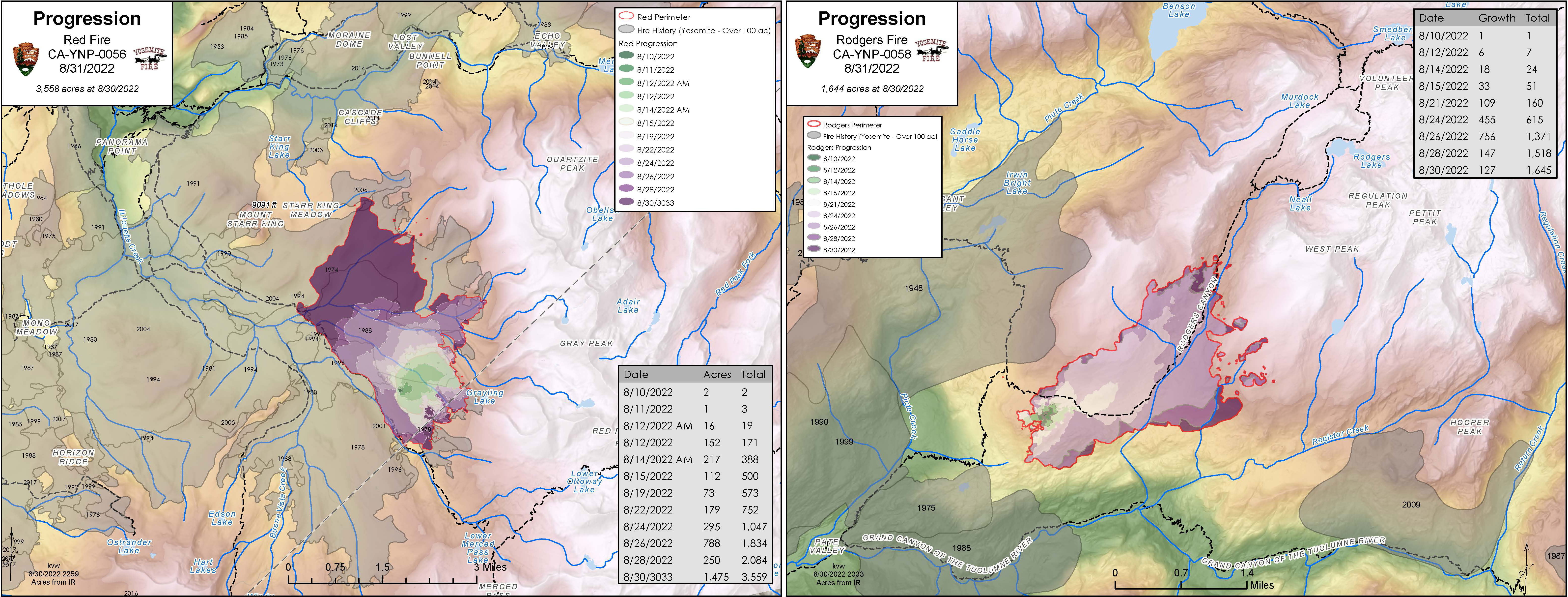Click the 'Pate Valley' map label

click(827, 546)
